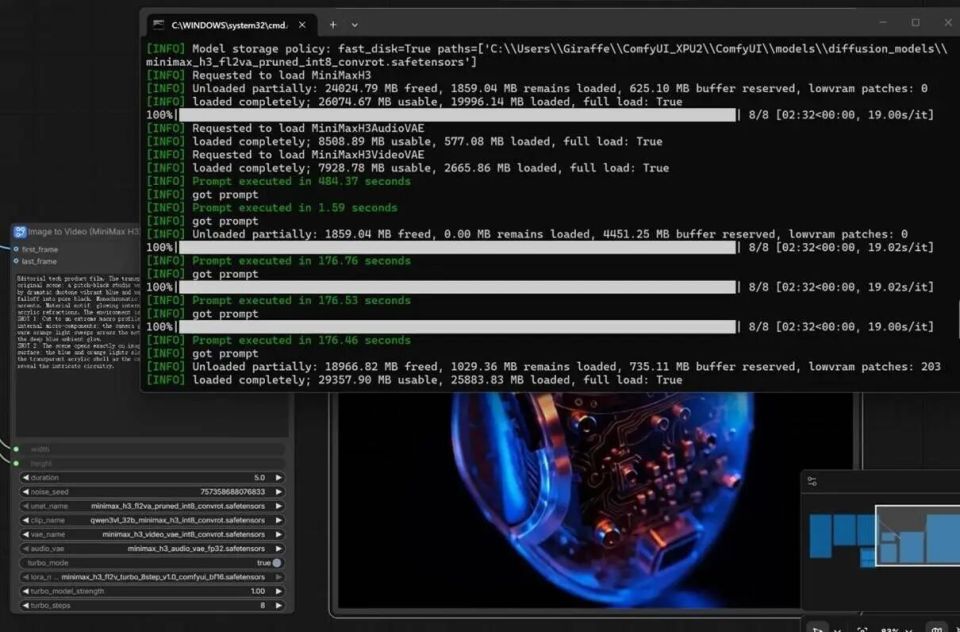960x632 pixels.
Task: Decrement noise_seed using left arrow
Action: [x=26, y=492]
